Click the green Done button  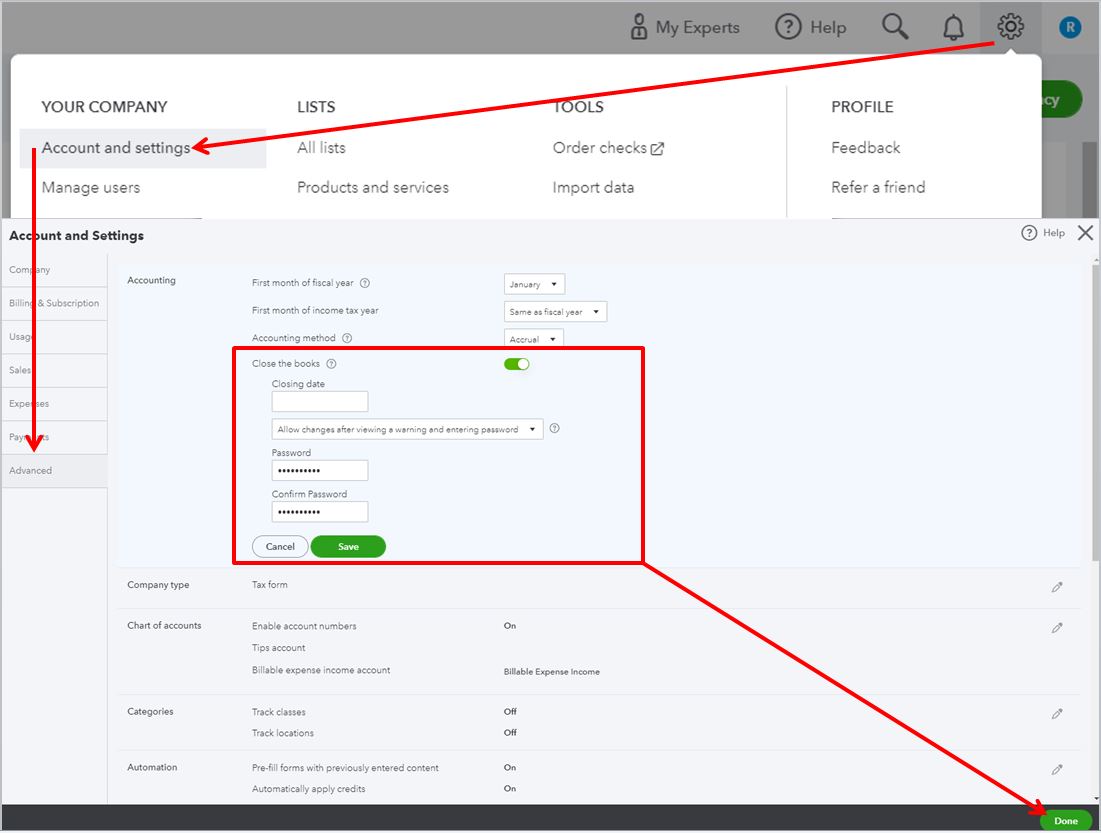pos(1065,821)
